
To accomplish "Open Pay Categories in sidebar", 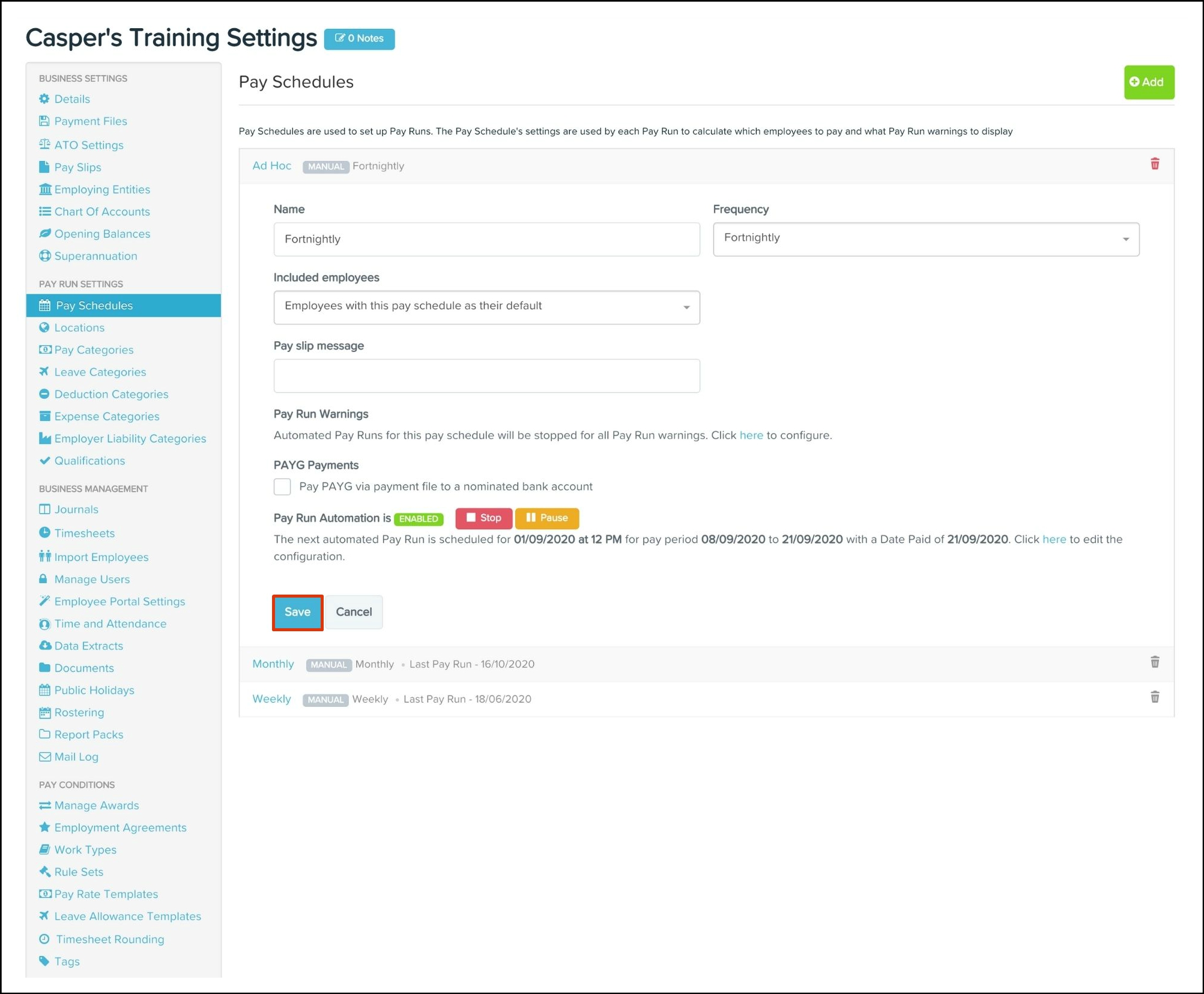I will point(94,350).
